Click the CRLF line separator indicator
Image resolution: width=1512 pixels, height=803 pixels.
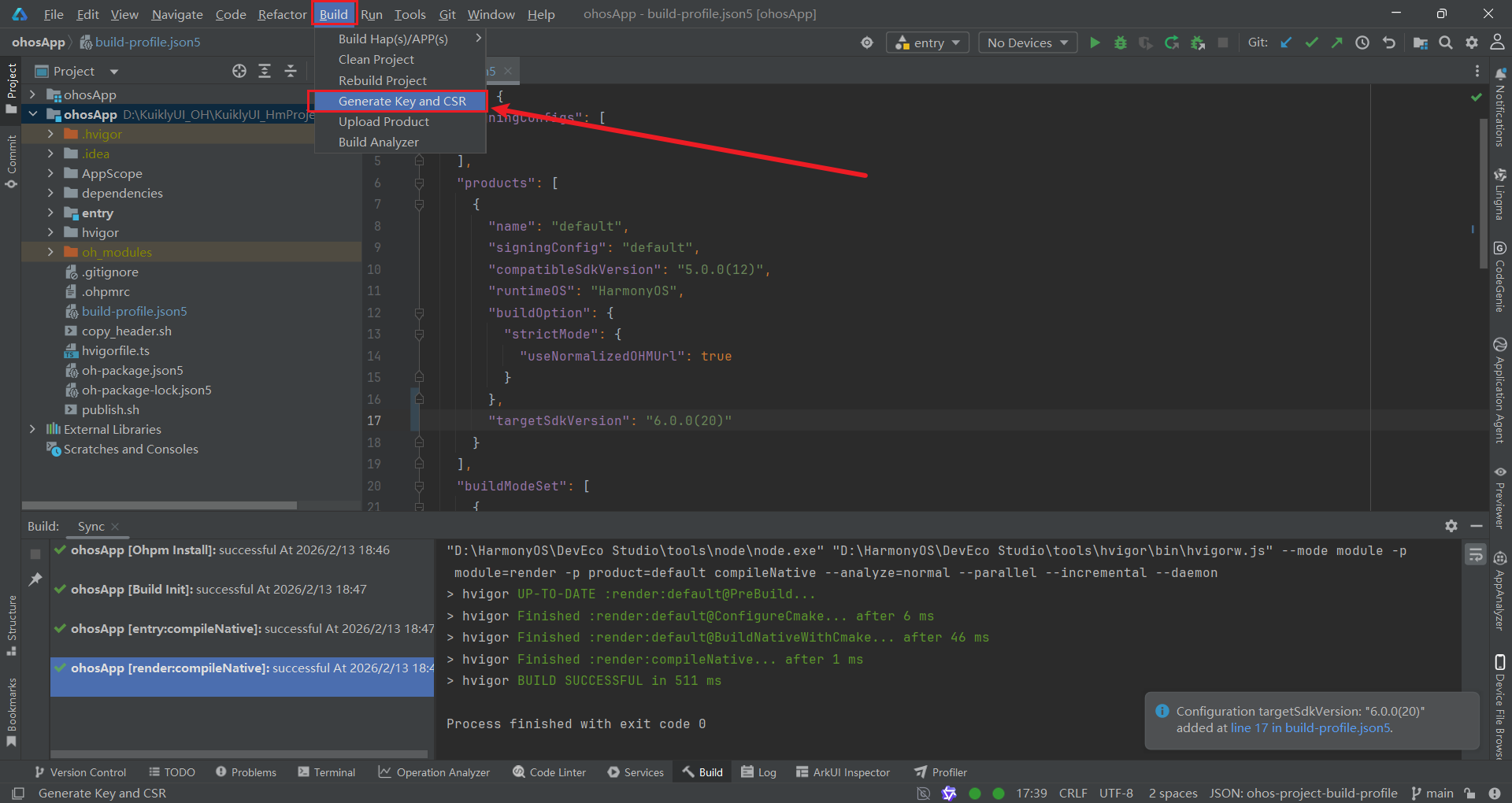(x=1073, y=793)
